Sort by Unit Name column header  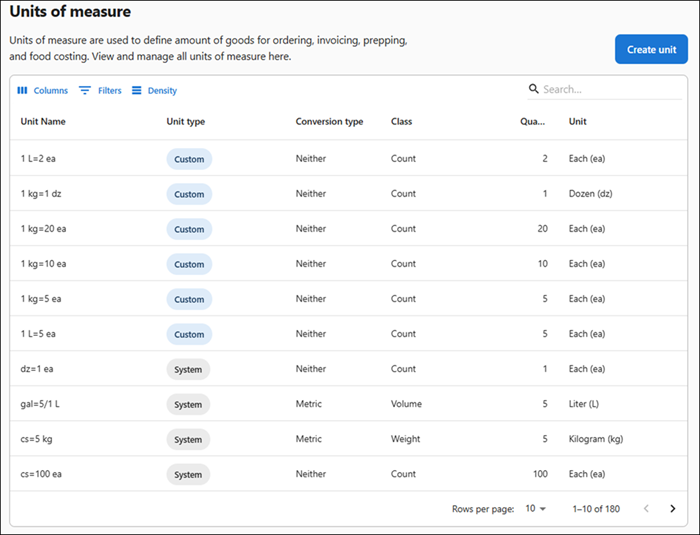[43, 121]
